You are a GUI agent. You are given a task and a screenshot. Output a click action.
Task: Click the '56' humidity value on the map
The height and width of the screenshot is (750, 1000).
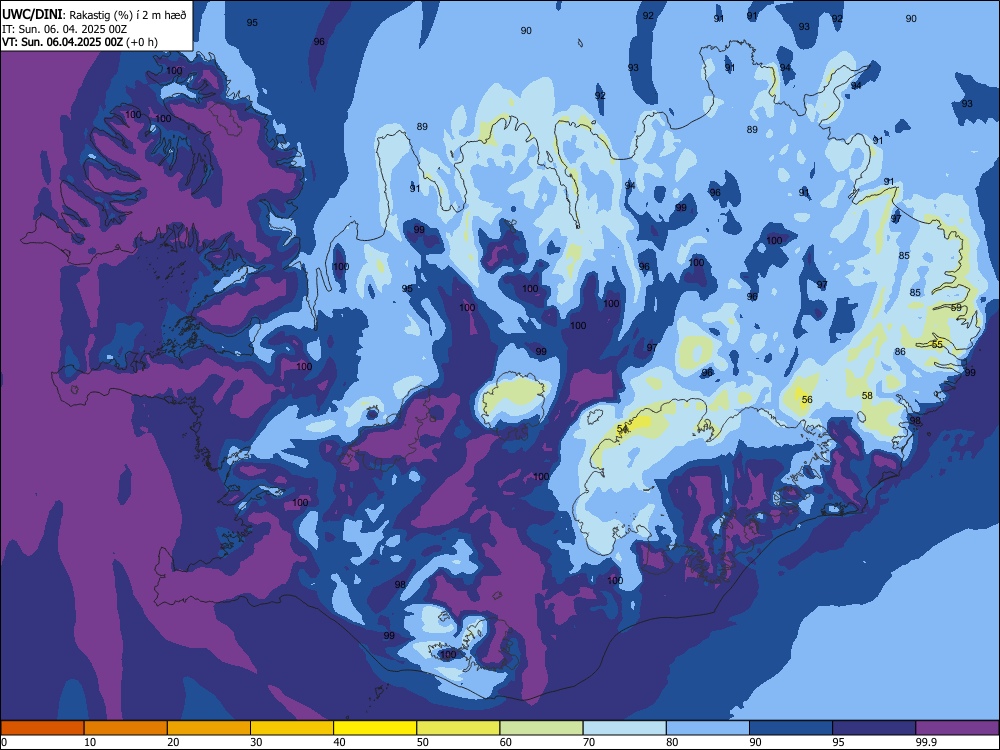(807, 399)
